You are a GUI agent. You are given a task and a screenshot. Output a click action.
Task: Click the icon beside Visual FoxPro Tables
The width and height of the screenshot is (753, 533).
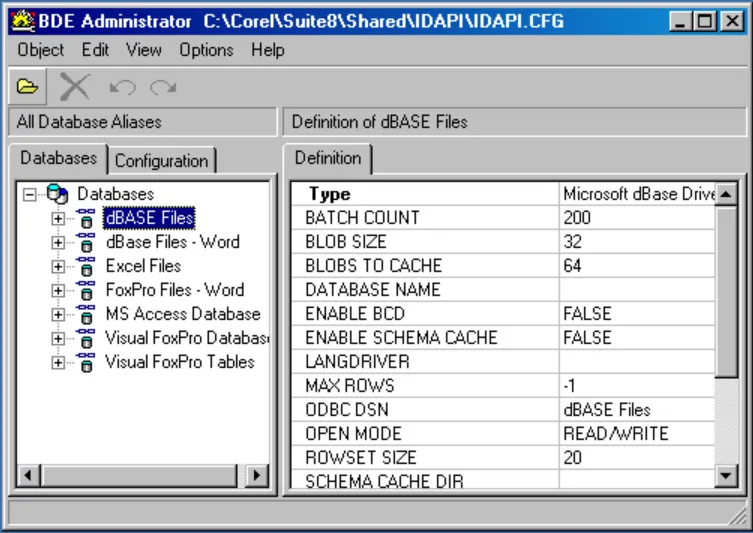(x=86, y=362)
